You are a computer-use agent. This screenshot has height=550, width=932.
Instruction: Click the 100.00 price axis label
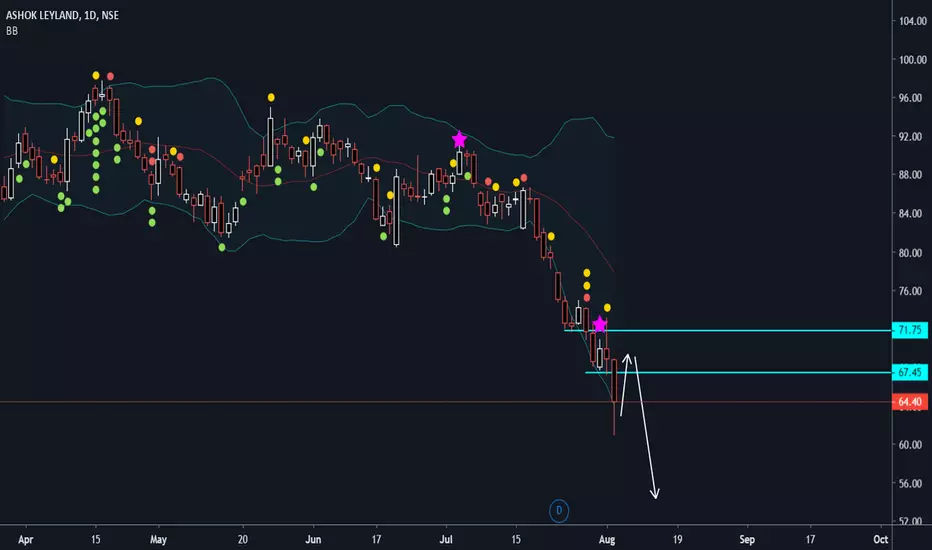pos(912,59)
